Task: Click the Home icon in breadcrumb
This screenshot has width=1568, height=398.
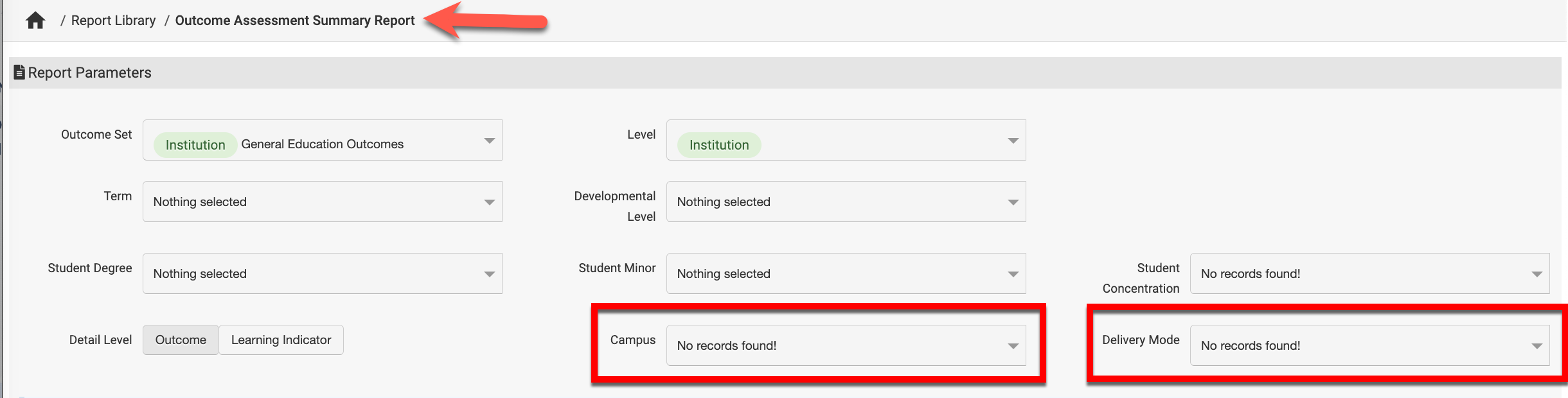Action: coord(35,21)
